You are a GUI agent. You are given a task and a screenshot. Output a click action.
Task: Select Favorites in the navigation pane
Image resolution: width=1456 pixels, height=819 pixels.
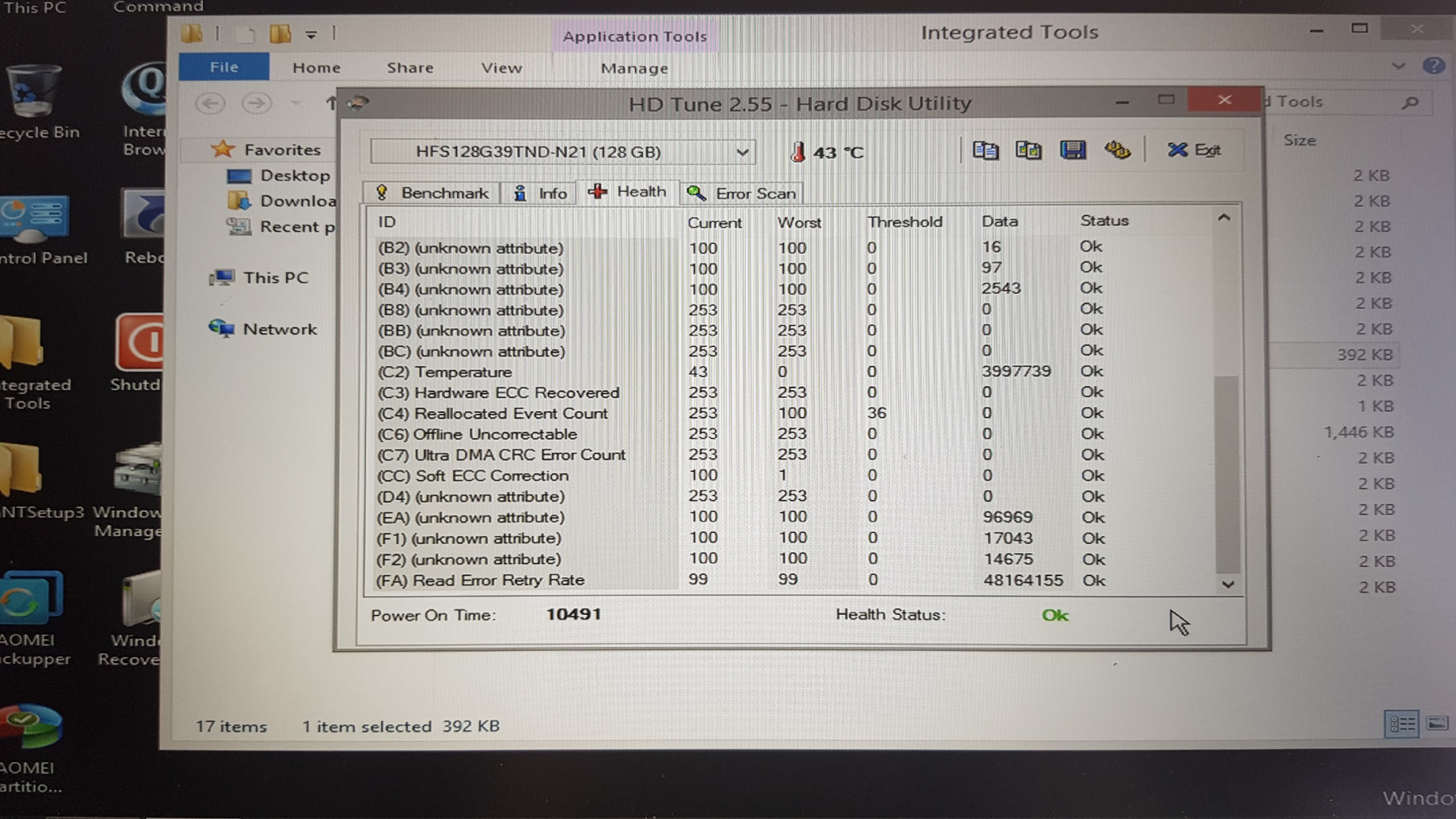coord(265,150)
